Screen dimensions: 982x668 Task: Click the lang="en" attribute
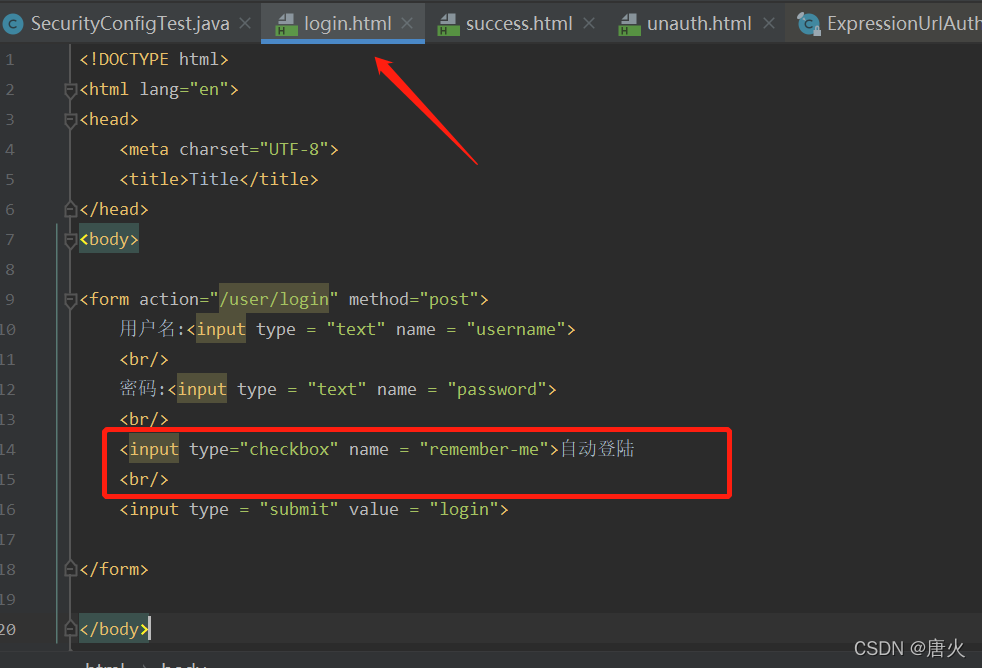coord(185,90)
